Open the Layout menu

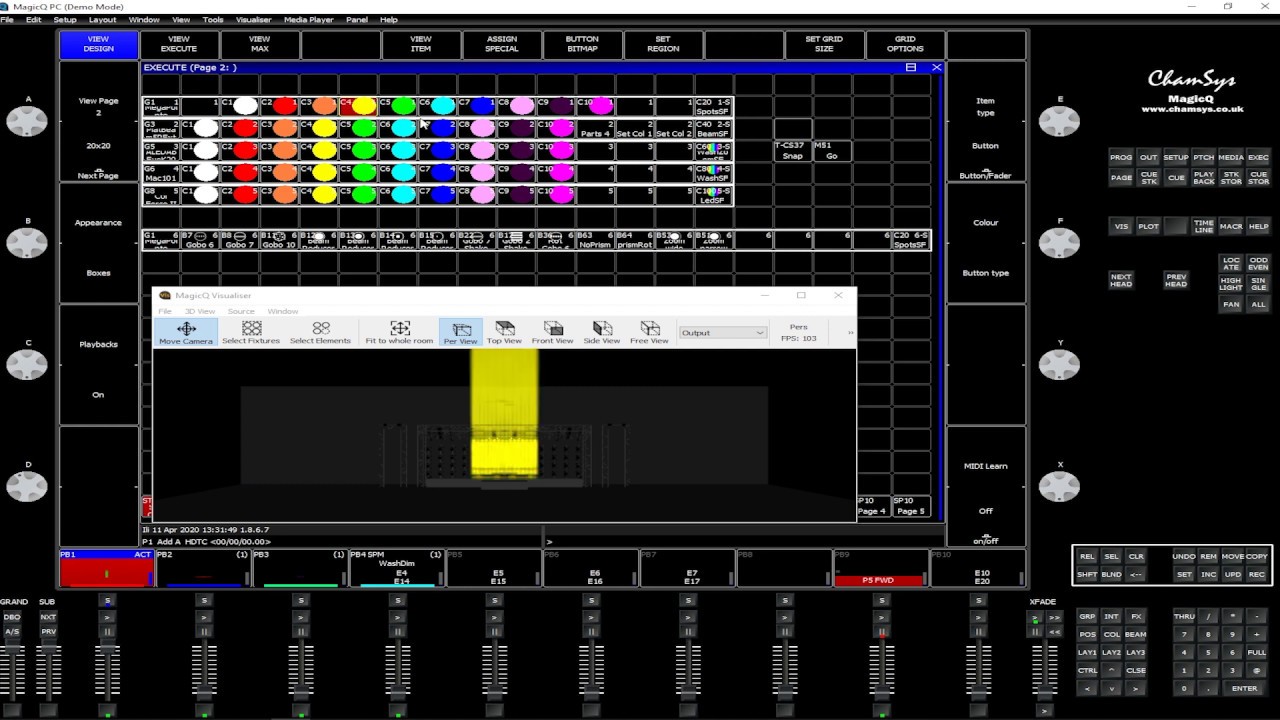(x=102, y=19)
